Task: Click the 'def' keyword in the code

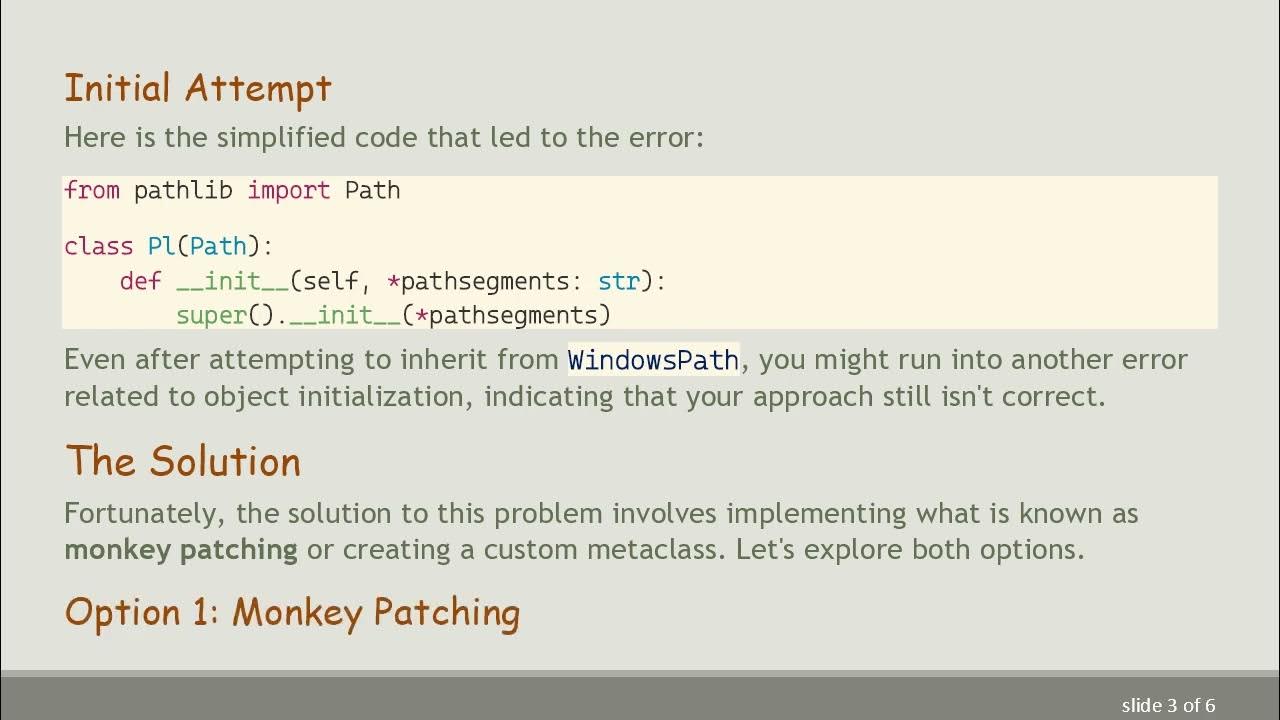Action: coord(140,281)
